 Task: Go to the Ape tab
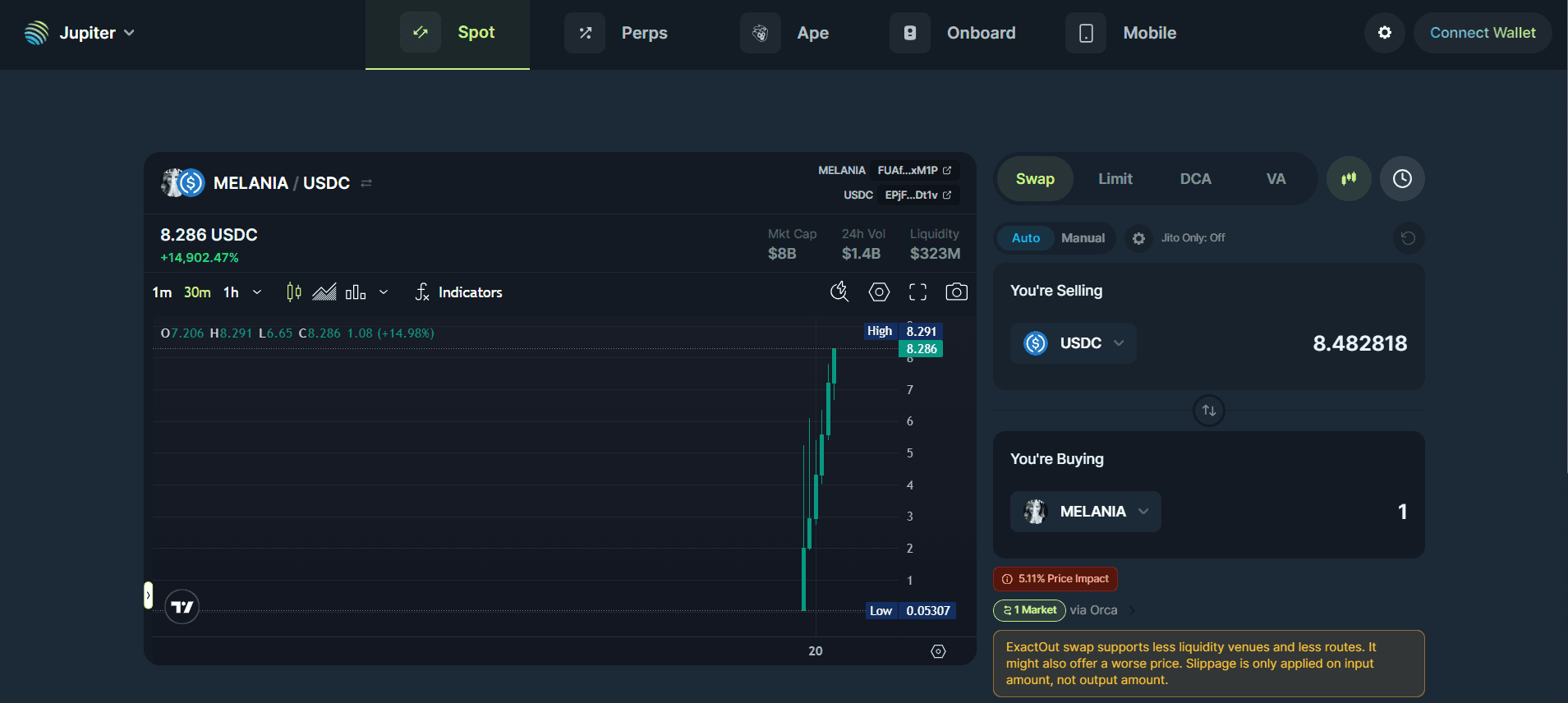pos(784,33)
